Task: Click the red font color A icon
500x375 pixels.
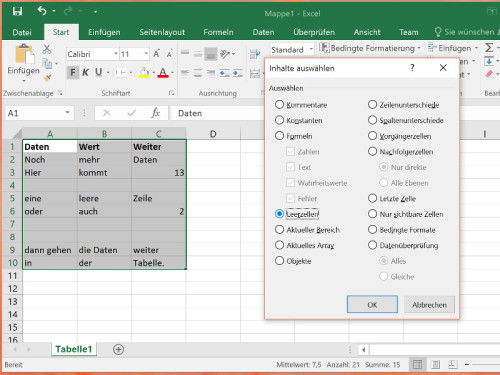Action: click(x=163, y=72)
